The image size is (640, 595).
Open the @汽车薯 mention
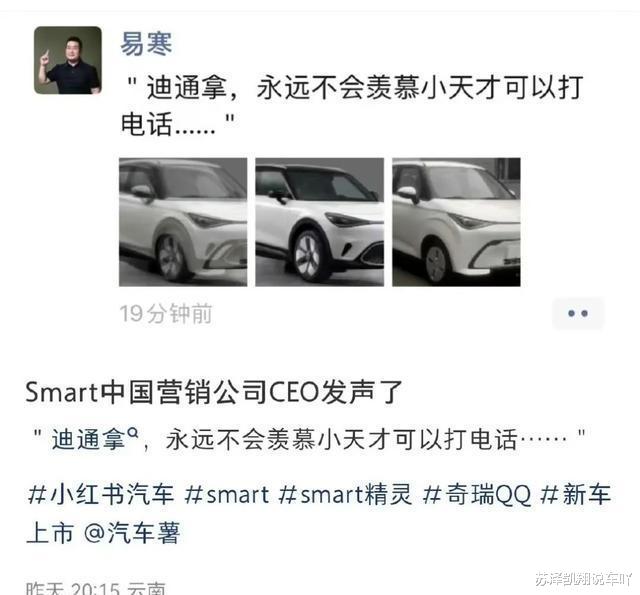[132, 532]
